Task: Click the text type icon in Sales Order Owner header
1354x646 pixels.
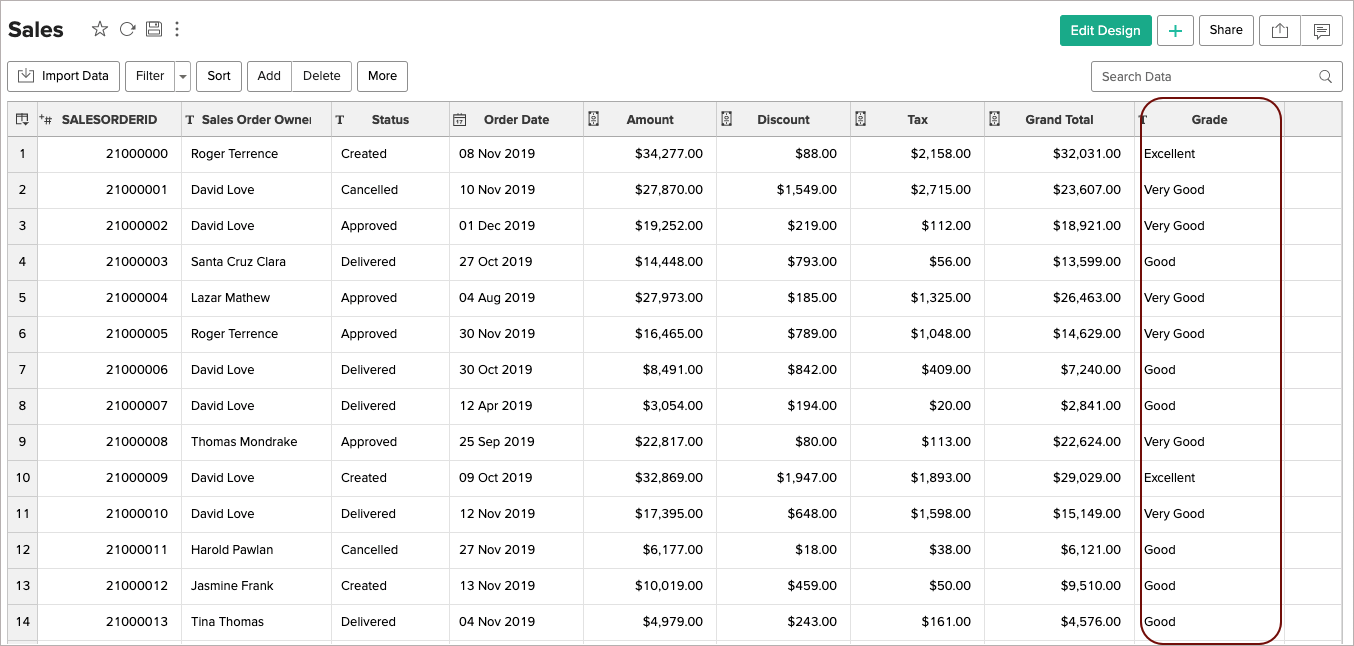Action: point(190,120)
